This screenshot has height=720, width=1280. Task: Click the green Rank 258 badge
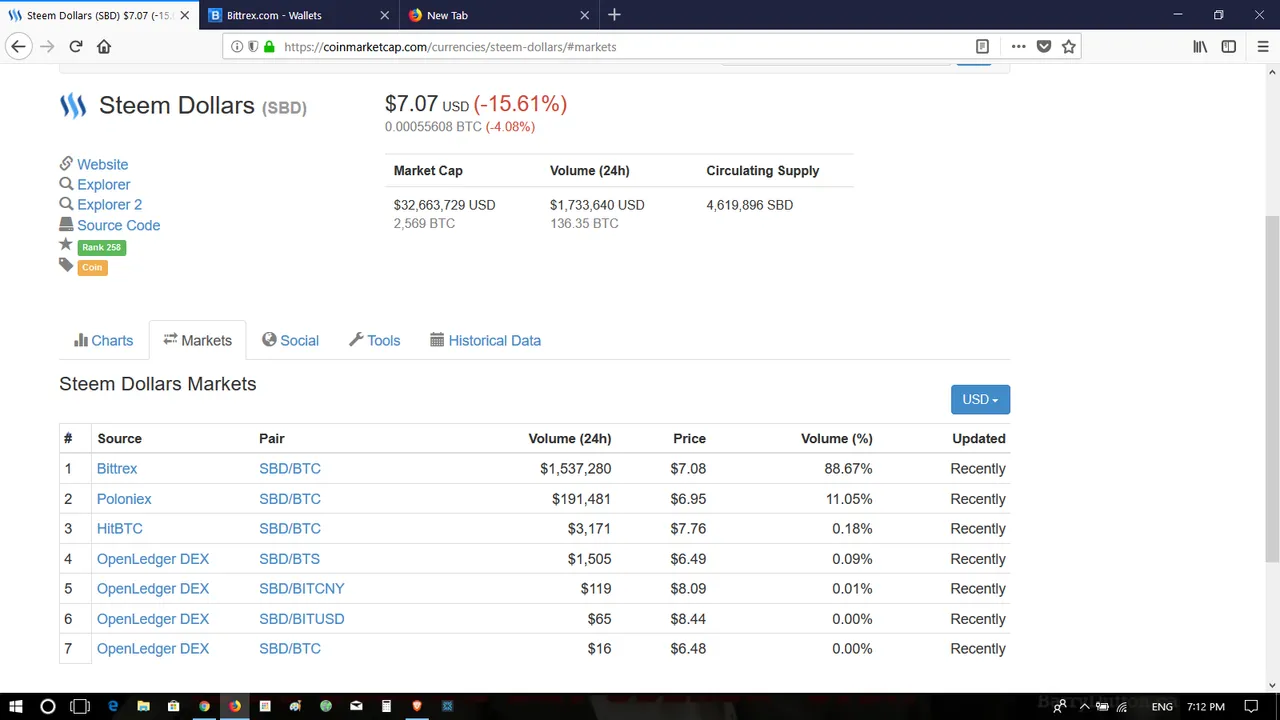tap(102, 247)
